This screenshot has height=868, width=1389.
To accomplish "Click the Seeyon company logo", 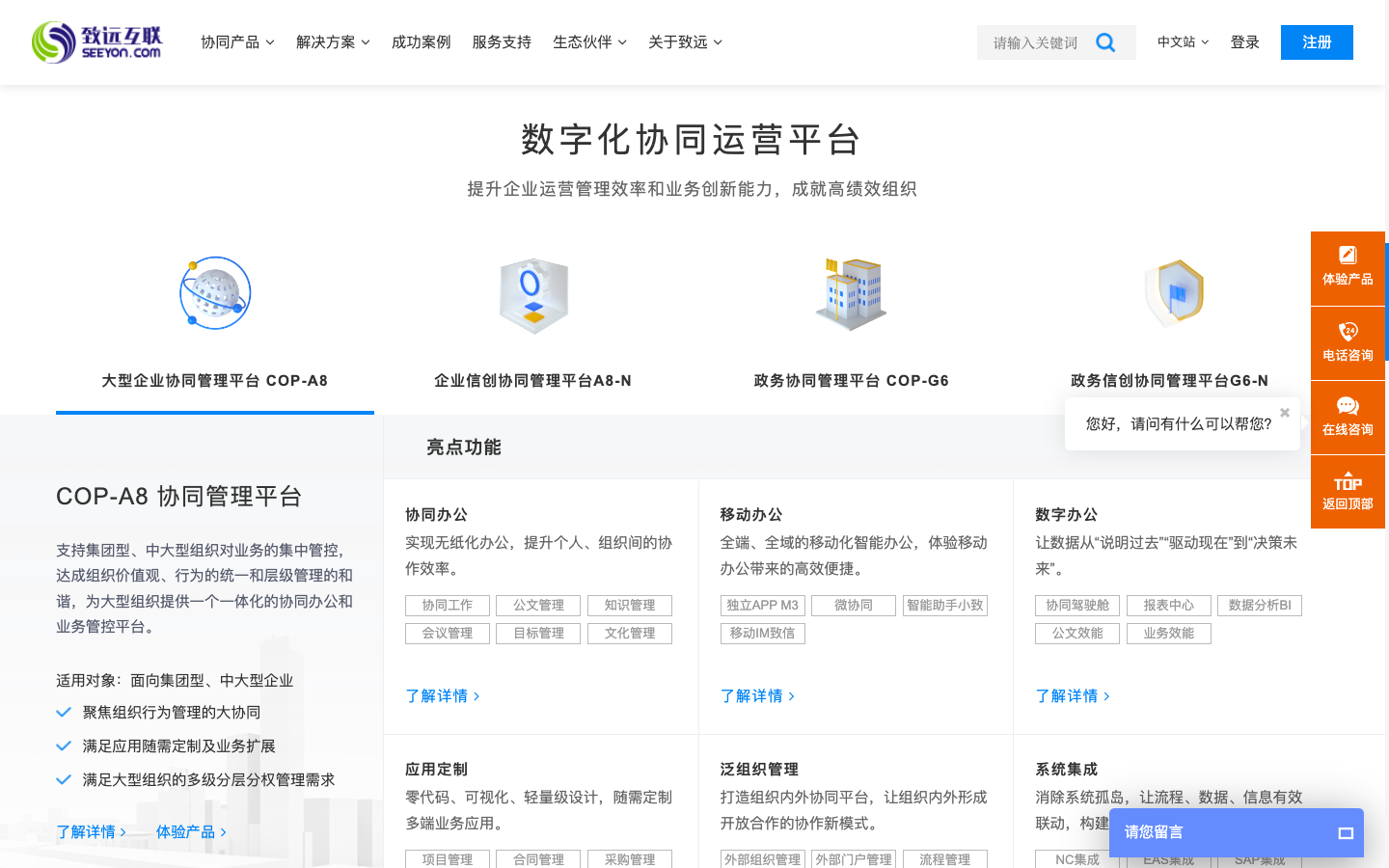I will pyautogui.click(x=96, y=42).
